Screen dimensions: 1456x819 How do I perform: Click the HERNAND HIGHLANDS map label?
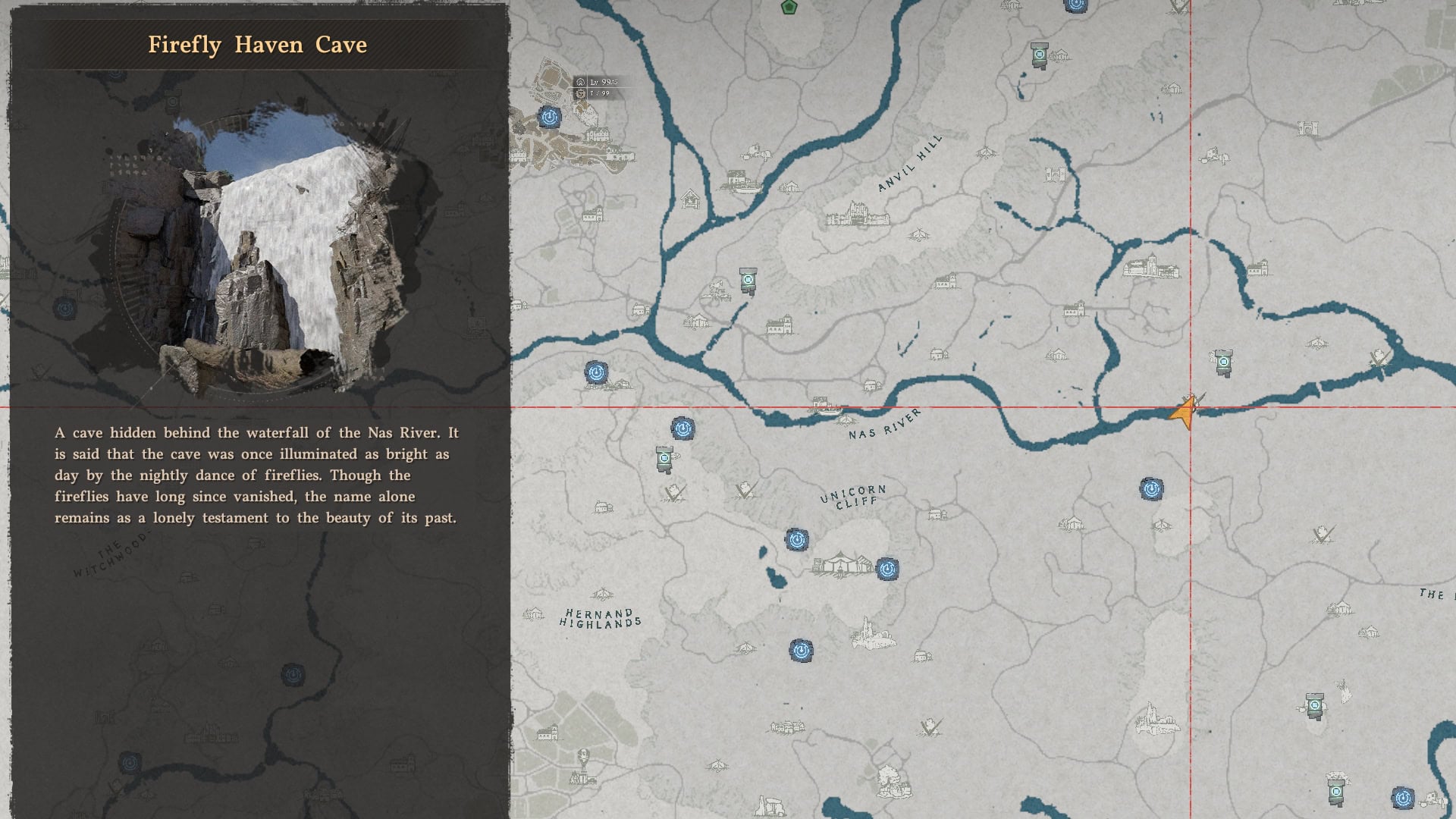(600, 618)
